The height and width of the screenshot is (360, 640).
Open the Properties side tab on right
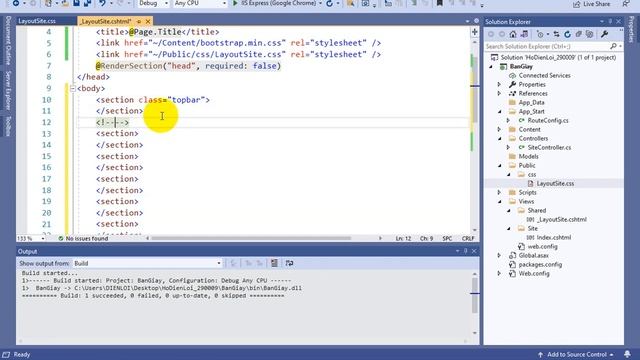click(631, 29)
